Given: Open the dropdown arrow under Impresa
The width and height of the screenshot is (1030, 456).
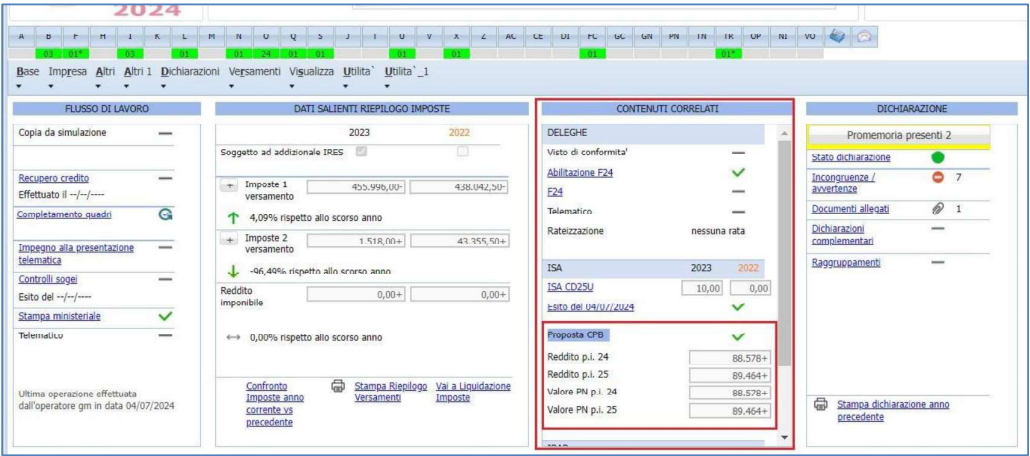Looking at the screenshot, I should pyautogui.click(x=53, y=85).
